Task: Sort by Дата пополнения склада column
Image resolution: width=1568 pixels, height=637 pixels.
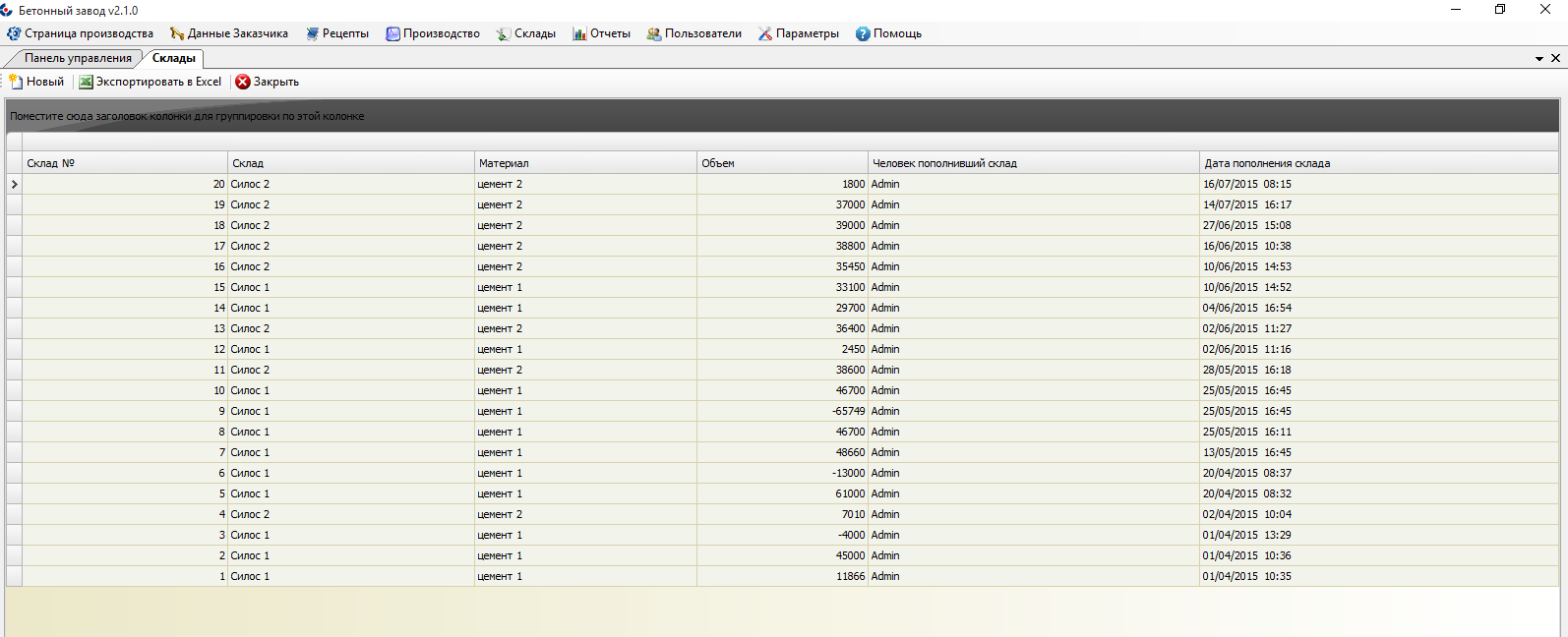Action: [x=1377, y=163]
